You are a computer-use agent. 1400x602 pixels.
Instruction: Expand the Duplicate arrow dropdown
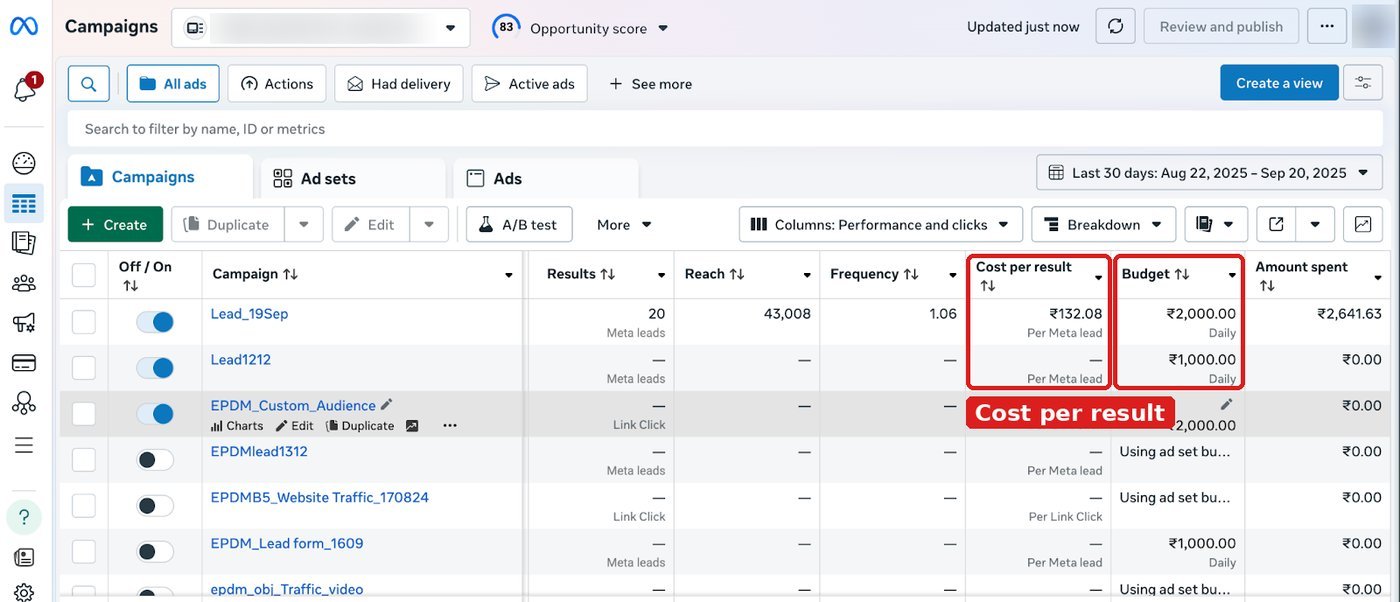[304, 225]
